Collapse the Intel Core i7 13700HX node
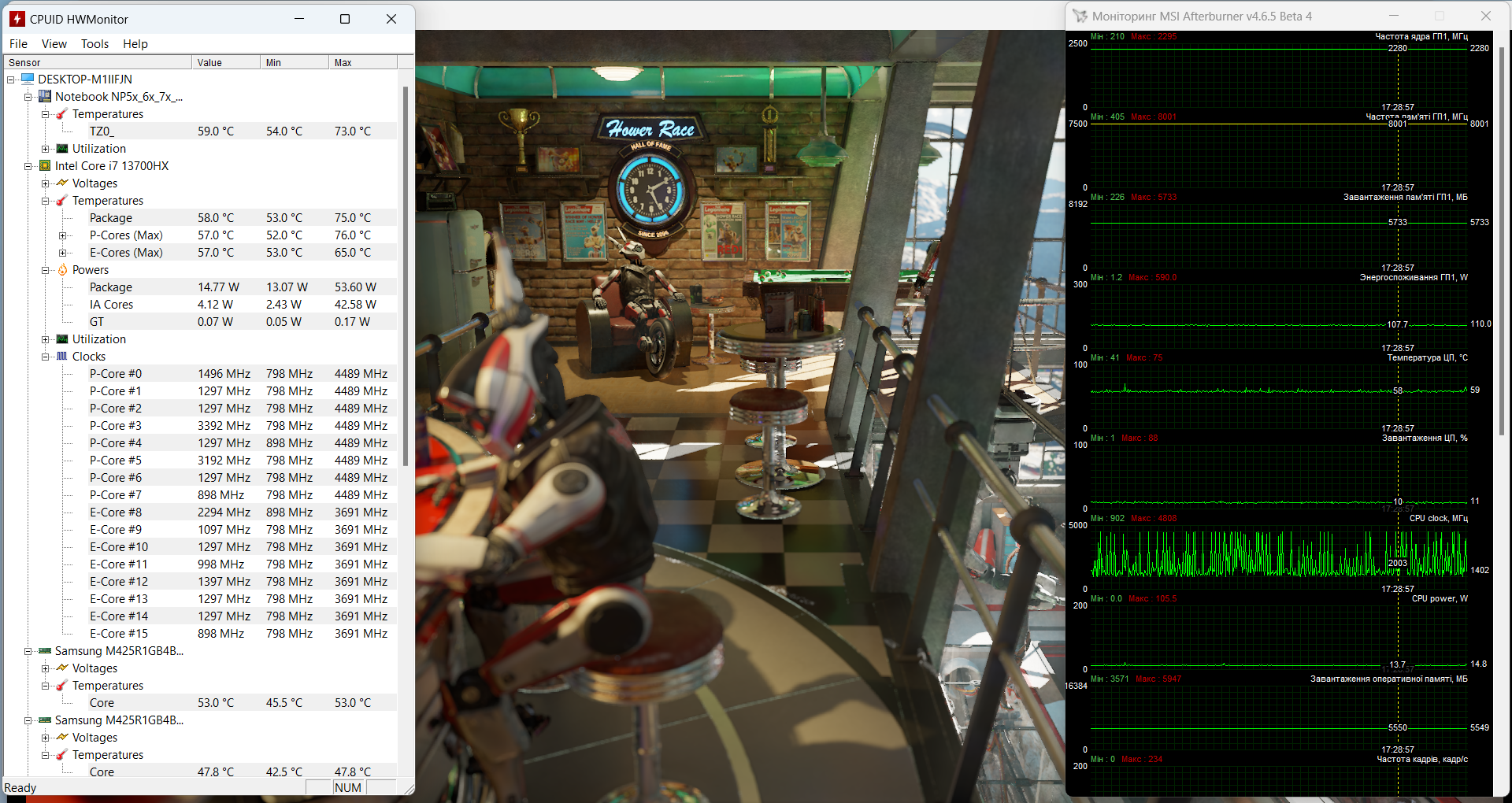1512x803 pixels. click(x=28, y=166)
